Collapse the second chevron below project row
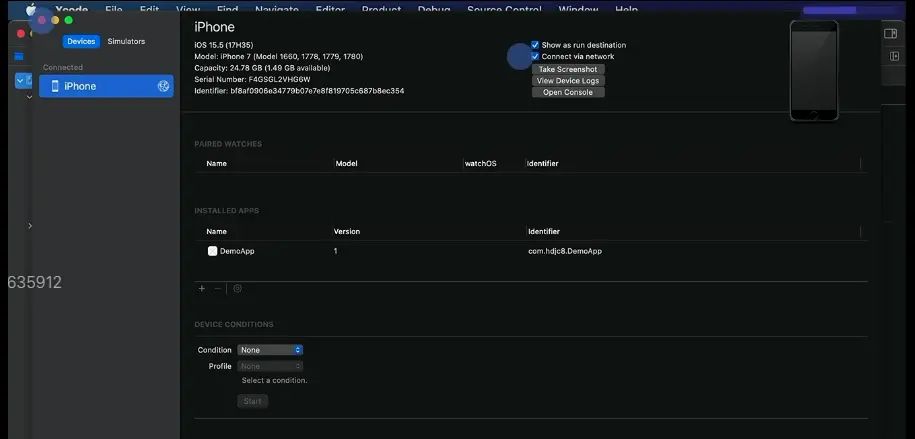The height and width of the screenshot is (439, 915). click(x=29, y=97)
